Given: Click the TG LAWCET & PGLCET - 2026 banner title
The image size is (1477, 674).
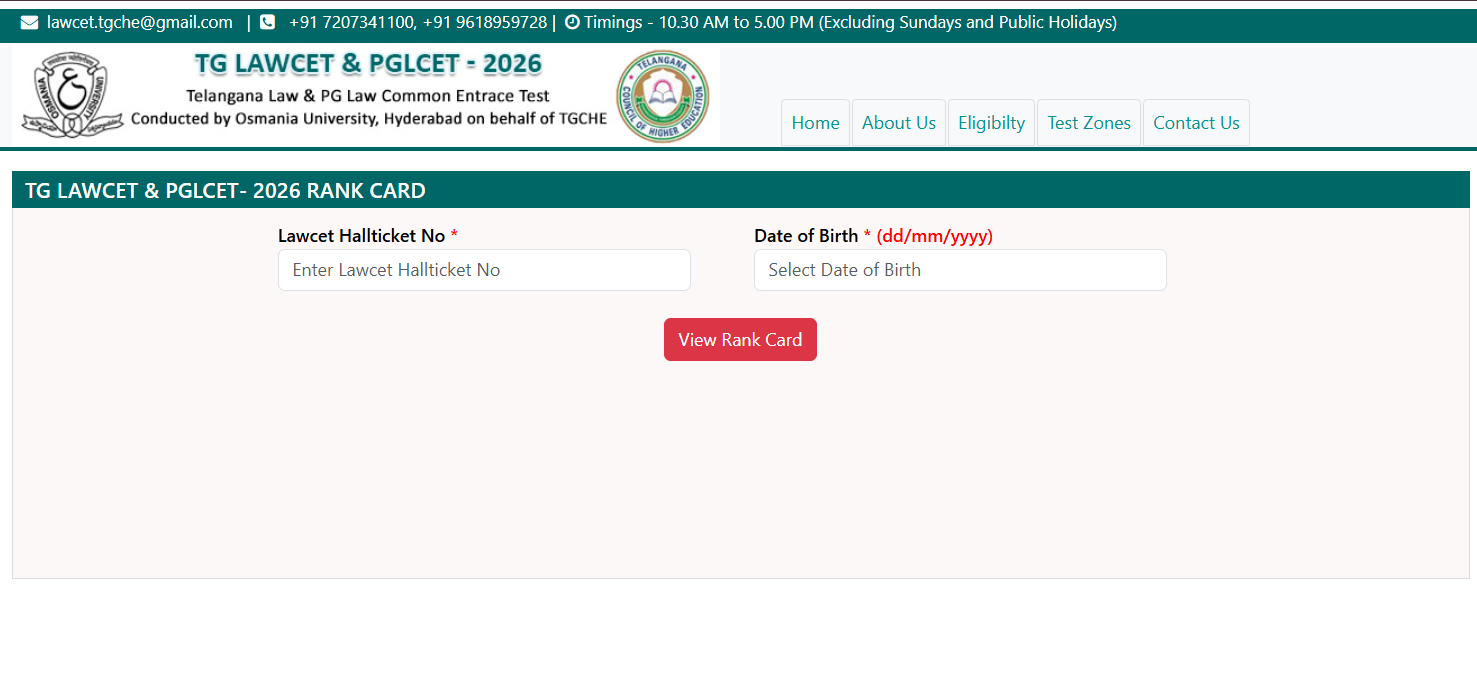Looking at the screenshot, I should (368, 65).
